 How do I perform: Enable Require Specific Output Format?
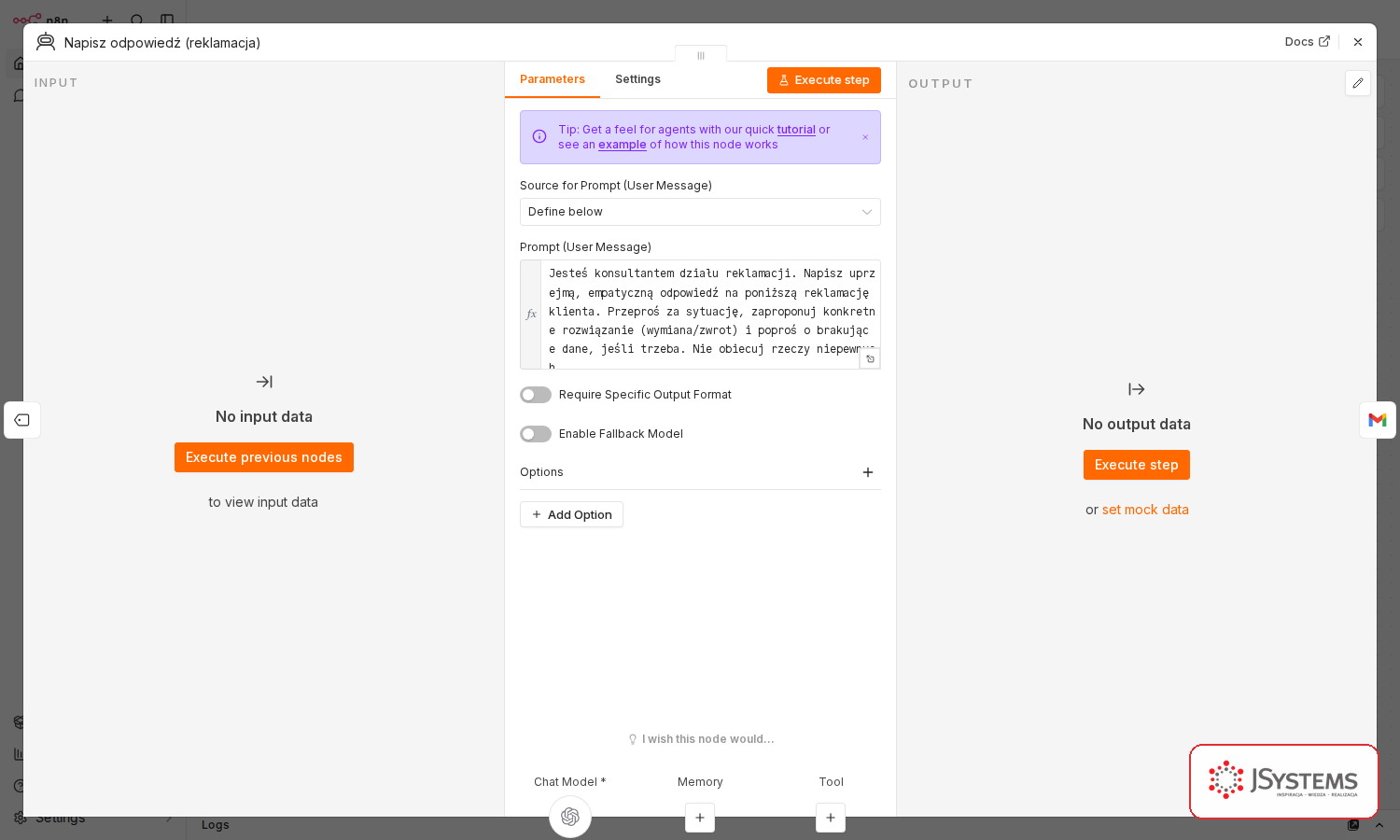click(536, 395)
